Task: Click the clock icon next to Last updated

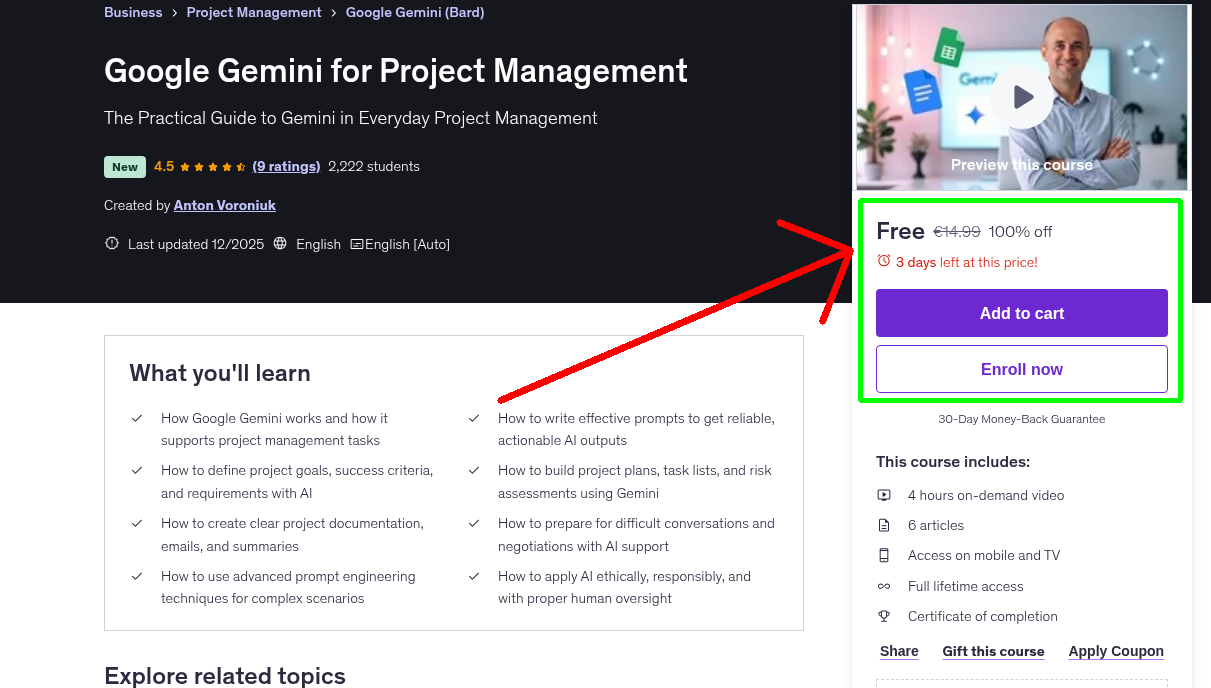Action: [111, 243]
